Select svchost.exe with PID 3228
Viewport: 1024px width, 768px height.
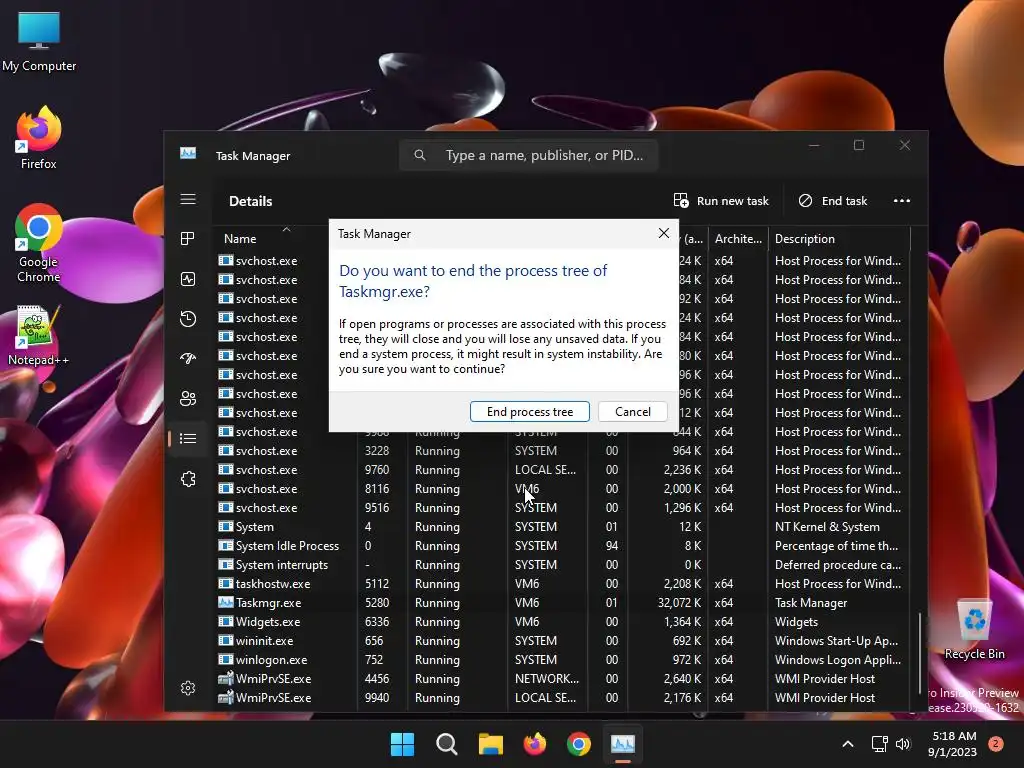pyautogui.click(x=562, y=450)
